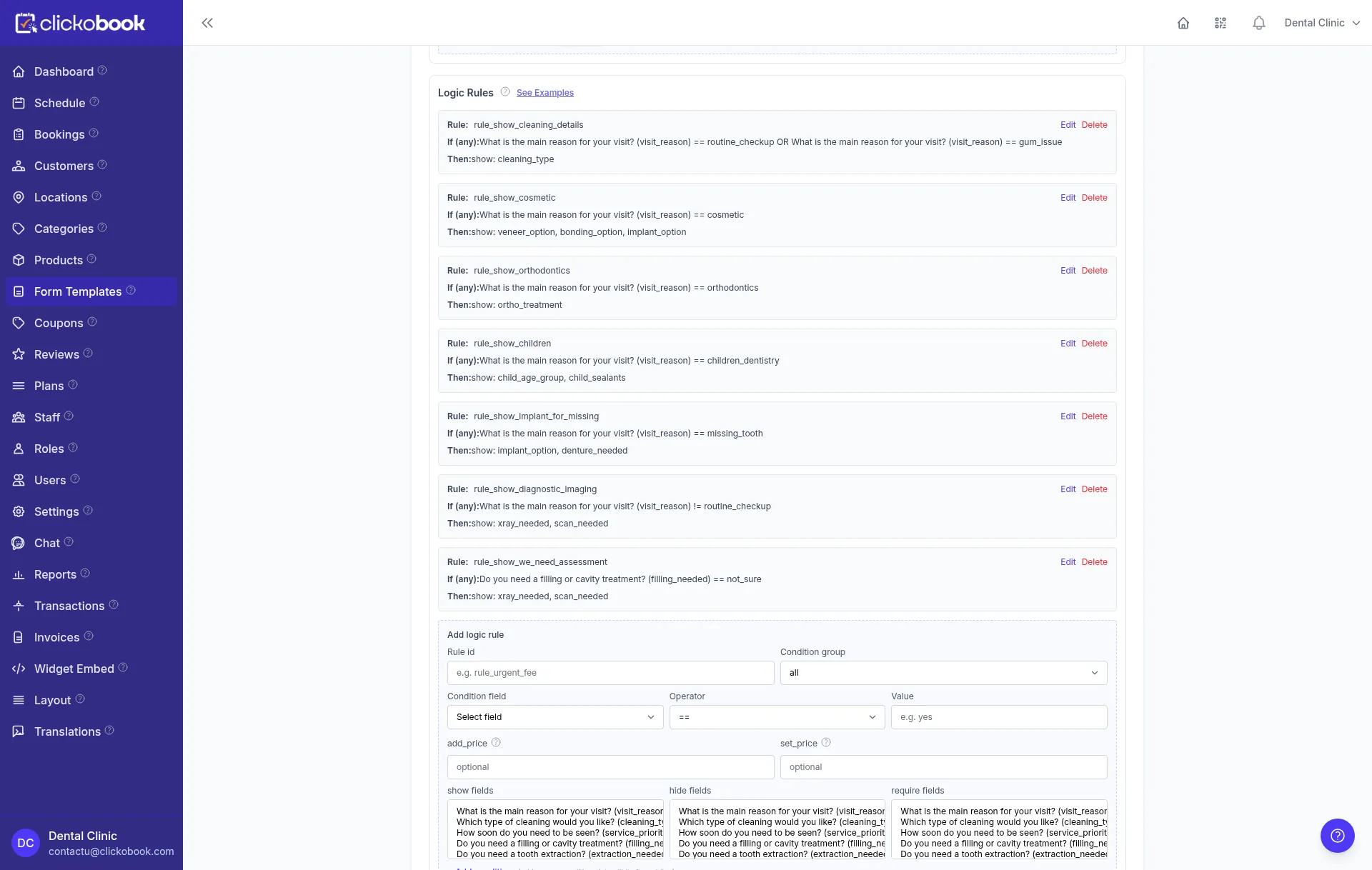Click the Reviews star icon in sidebar
The image size is (1372, 870).
(x=19, y=354)
